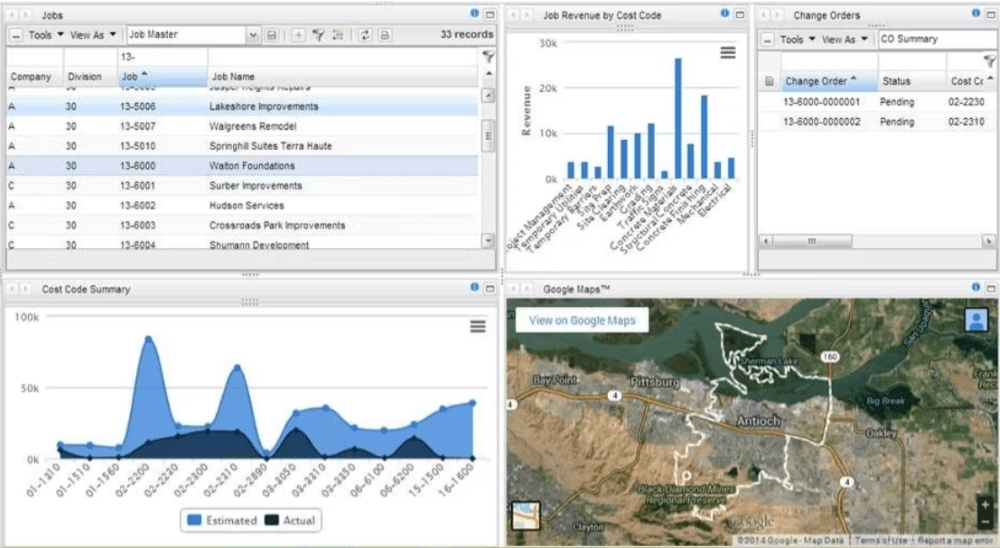
Task: Click the Jobs grid vertical scrollbar thumb
Action: coord(488,135)
